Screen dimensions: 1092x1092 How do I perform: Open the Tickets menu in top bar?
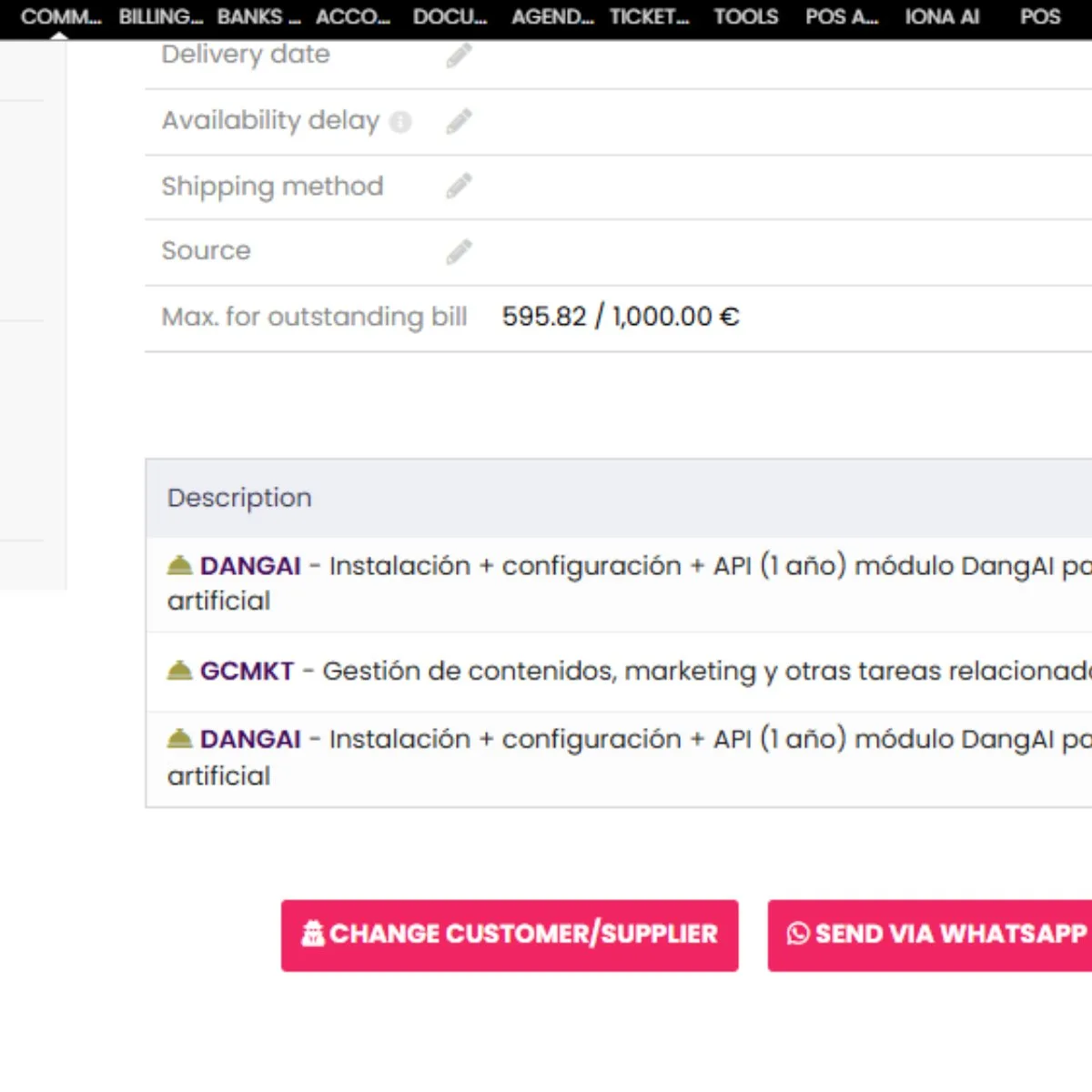point(649,16)
